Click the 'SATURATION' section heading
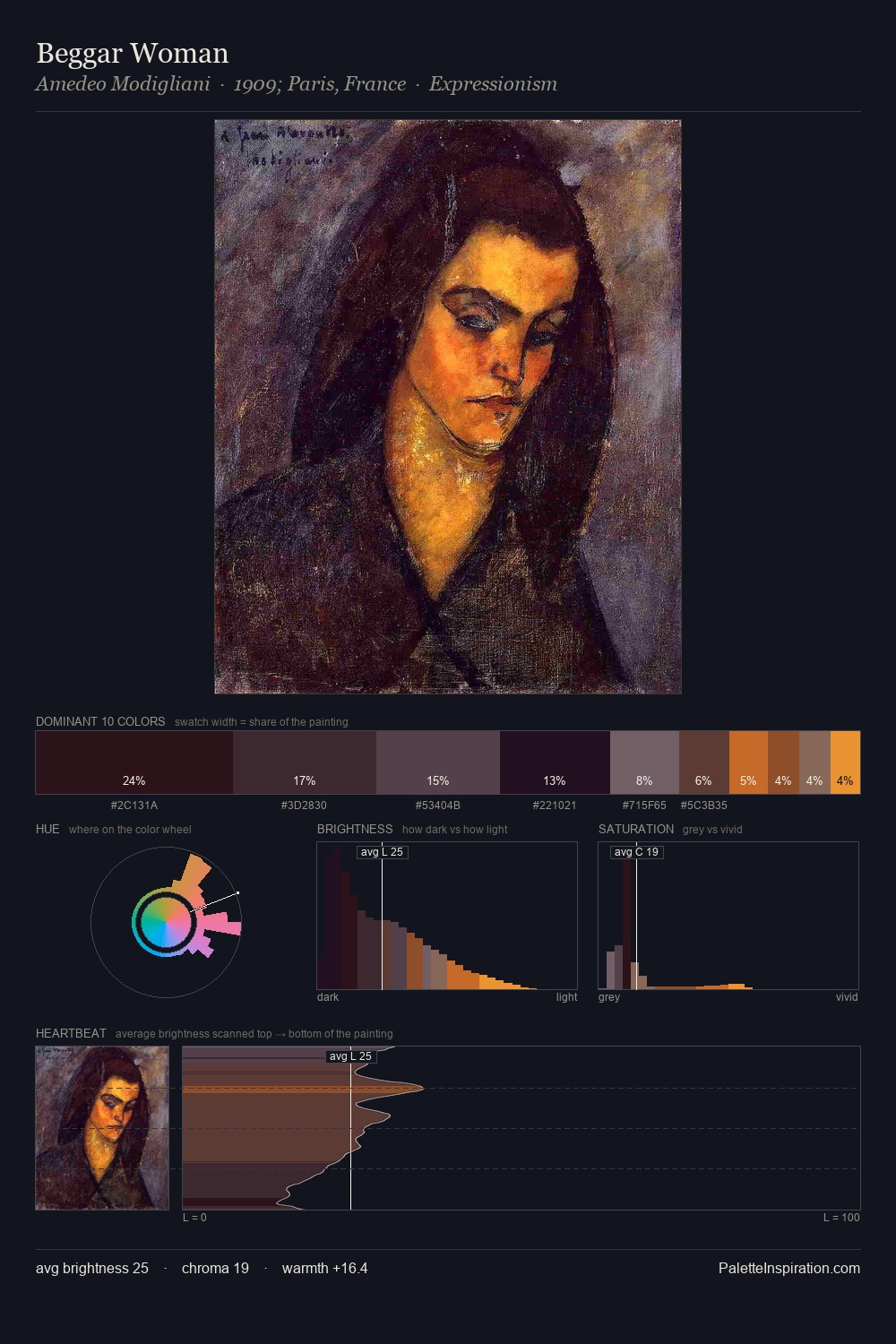The width and height of the screenshot is (896, 1344). coord(636,830)
